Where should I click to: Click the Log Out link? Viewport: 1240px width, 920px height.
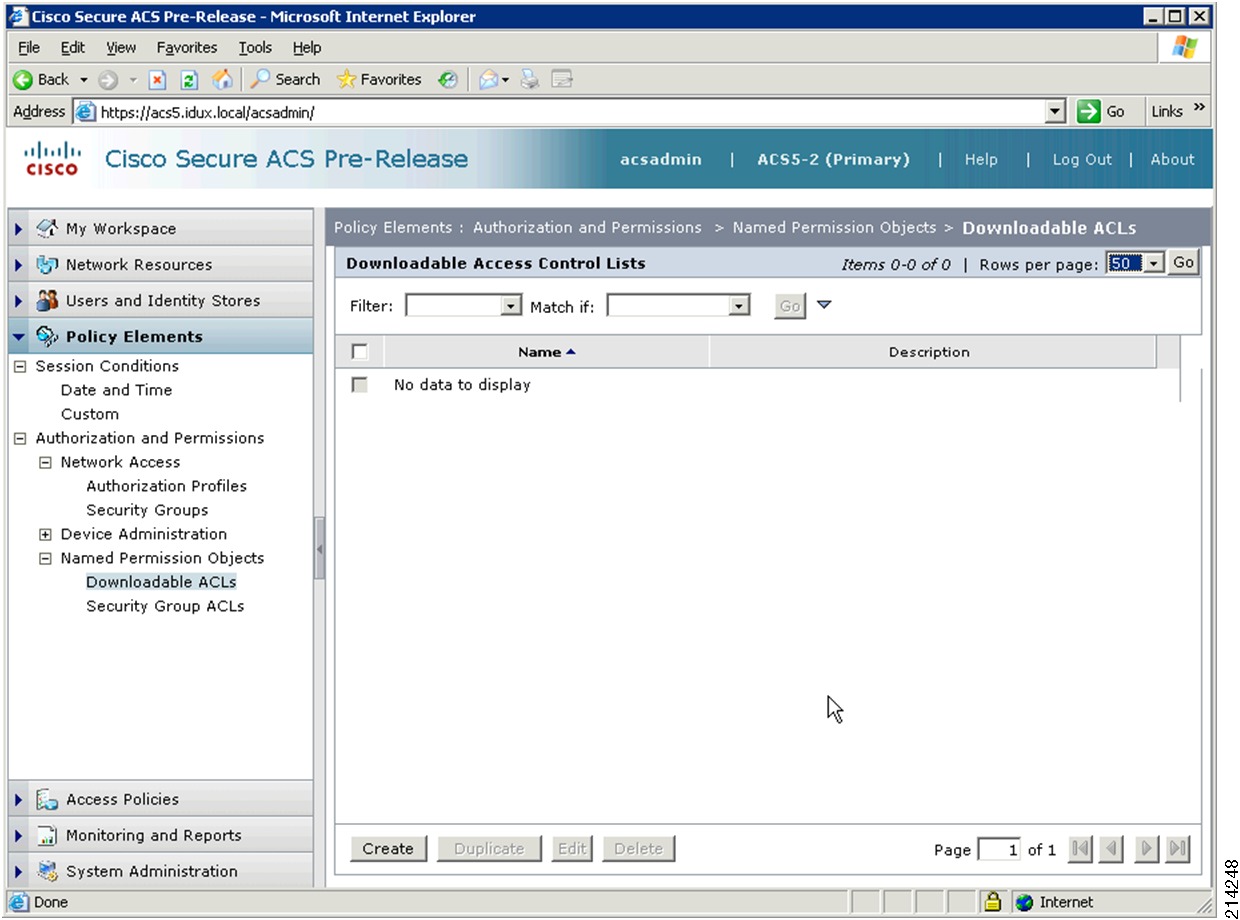coord(1082,160)
